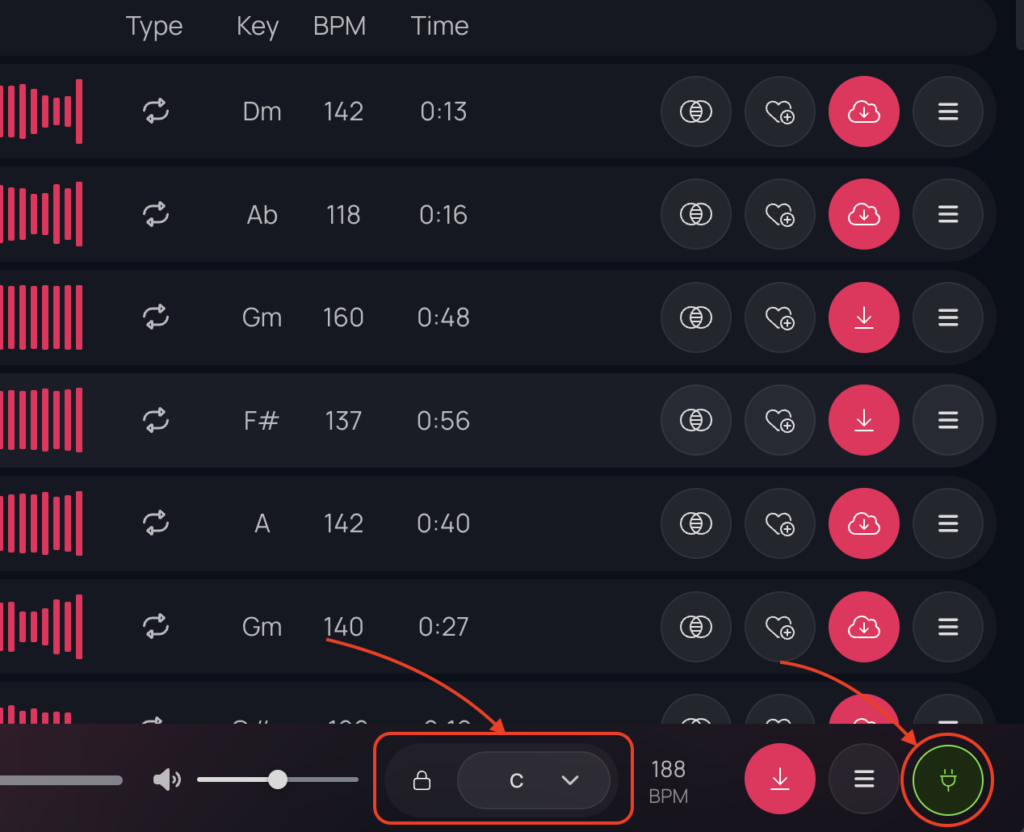The image size is (1024, 832).
Task: Sort by the BPM column header
Action: coord(339,27)
